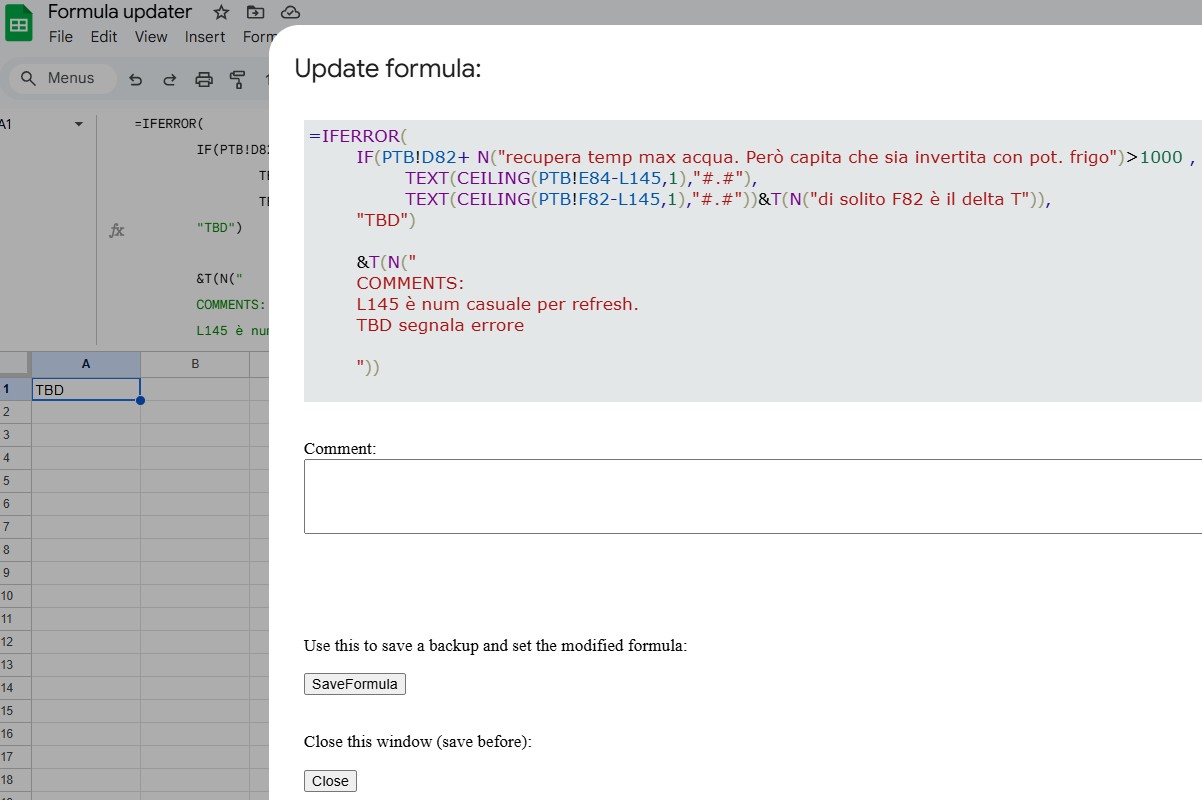Click the COMMENTS: line in formula editor

coord(410,283)
